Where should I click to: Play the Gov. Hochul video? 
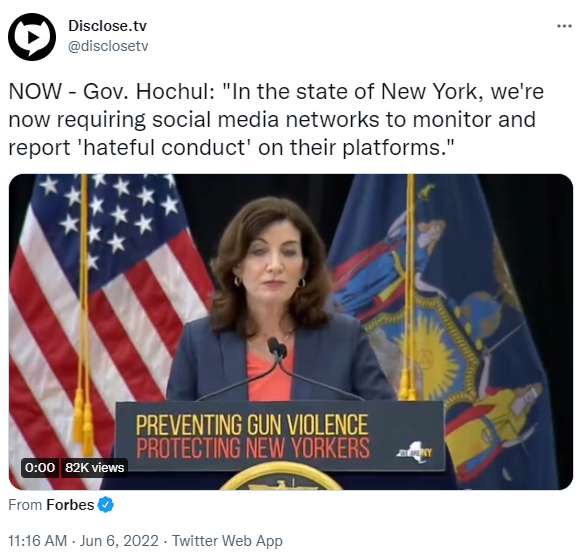291,332
